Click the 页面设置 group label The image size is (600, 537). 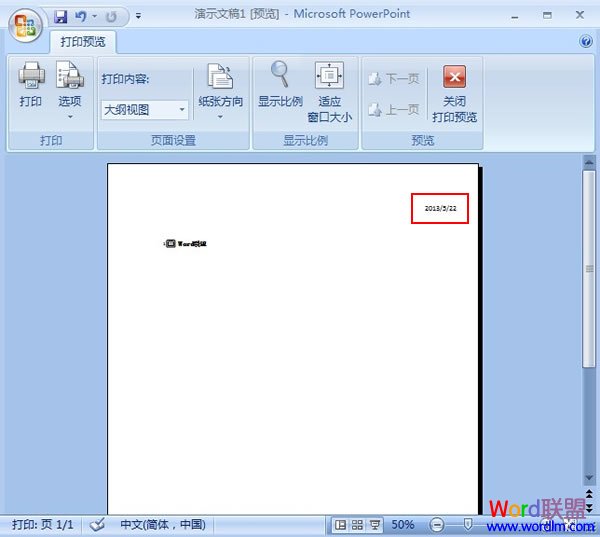[x=173, y=140]
